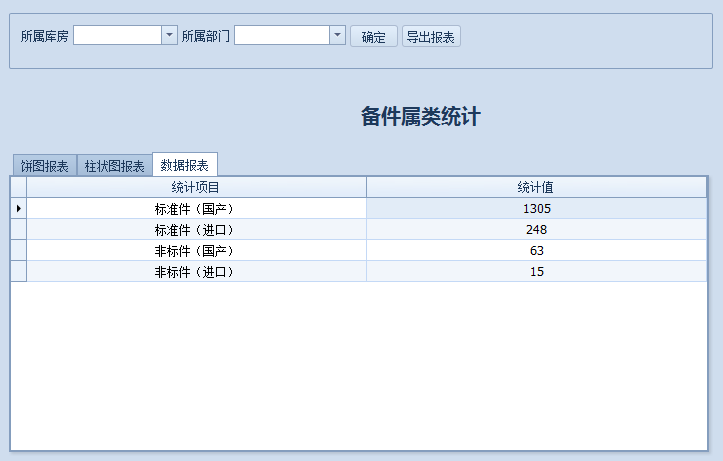Select the row indicator arrow for 标准件（国产）
The width and height of the screenshot is (723, 461).
(18, 208)
